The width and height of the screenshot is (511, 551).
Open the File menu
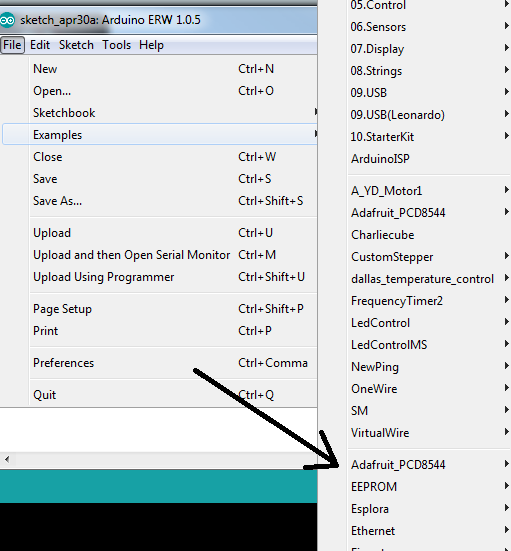12,45
